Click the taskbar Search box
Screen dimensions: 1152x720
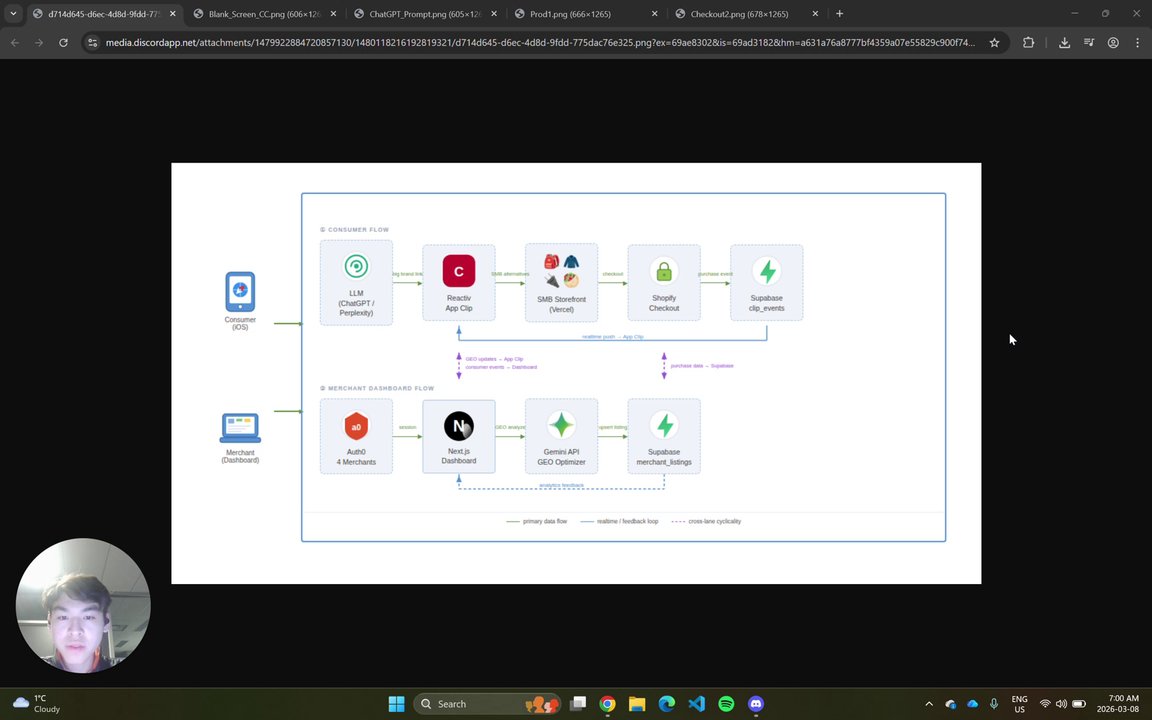click(487, 704)
